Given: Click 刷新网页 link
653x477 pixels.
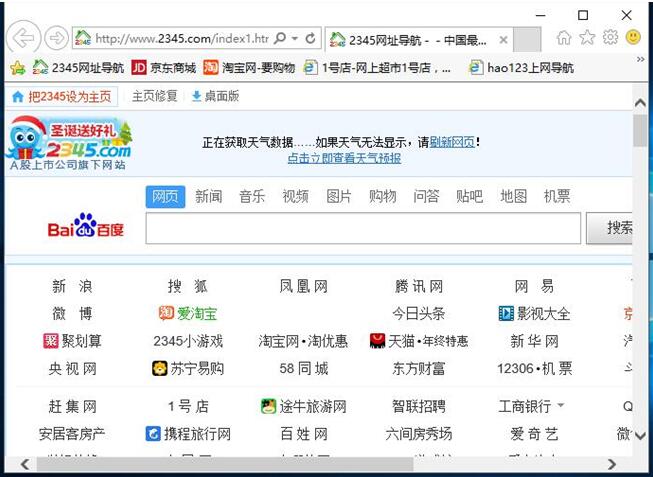Looking at the screenshot, I should [452, 142].
